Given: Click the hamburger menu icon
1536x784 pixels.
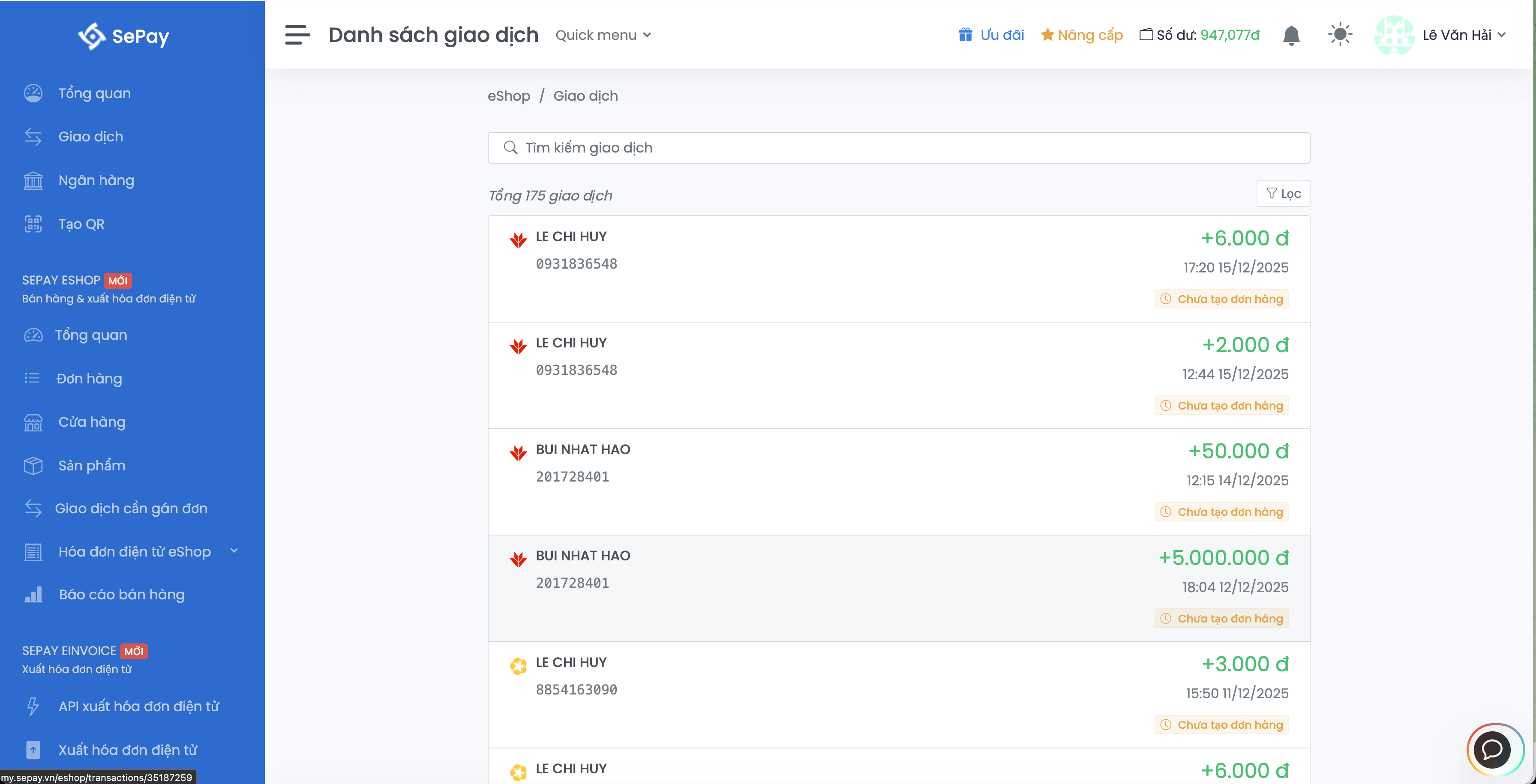Looking at the screenshot, I should (x=297, y=35).
